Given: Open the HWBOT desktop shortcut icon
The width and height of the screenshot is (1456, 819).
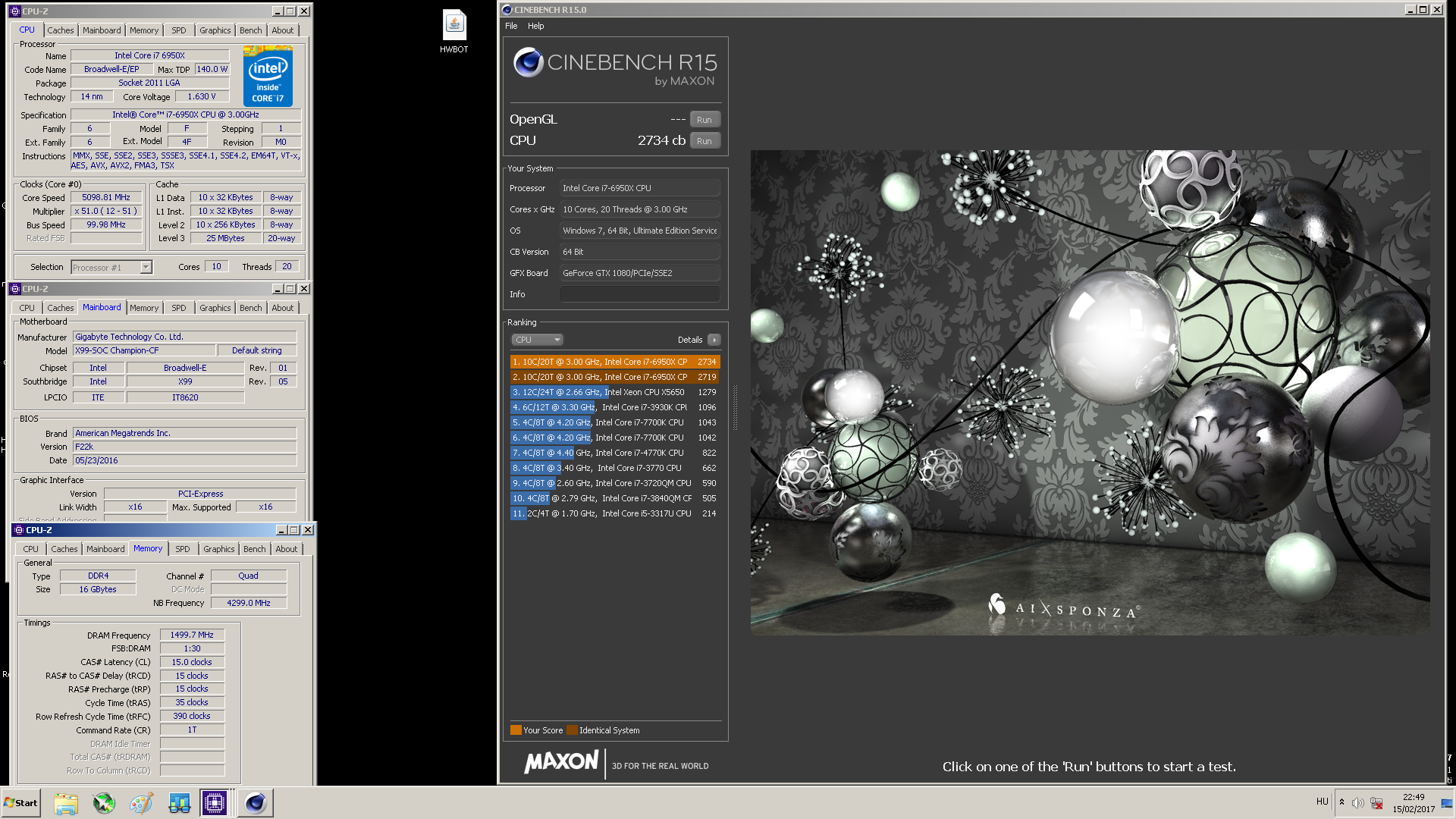Looking at the screenshot, I should pyautogui.click(x=454, y=32).
